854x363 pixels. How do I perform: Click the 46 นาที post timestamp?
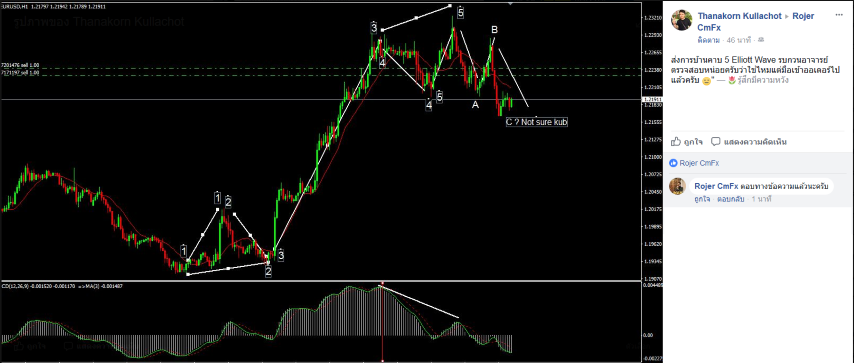tap(739, 40)
